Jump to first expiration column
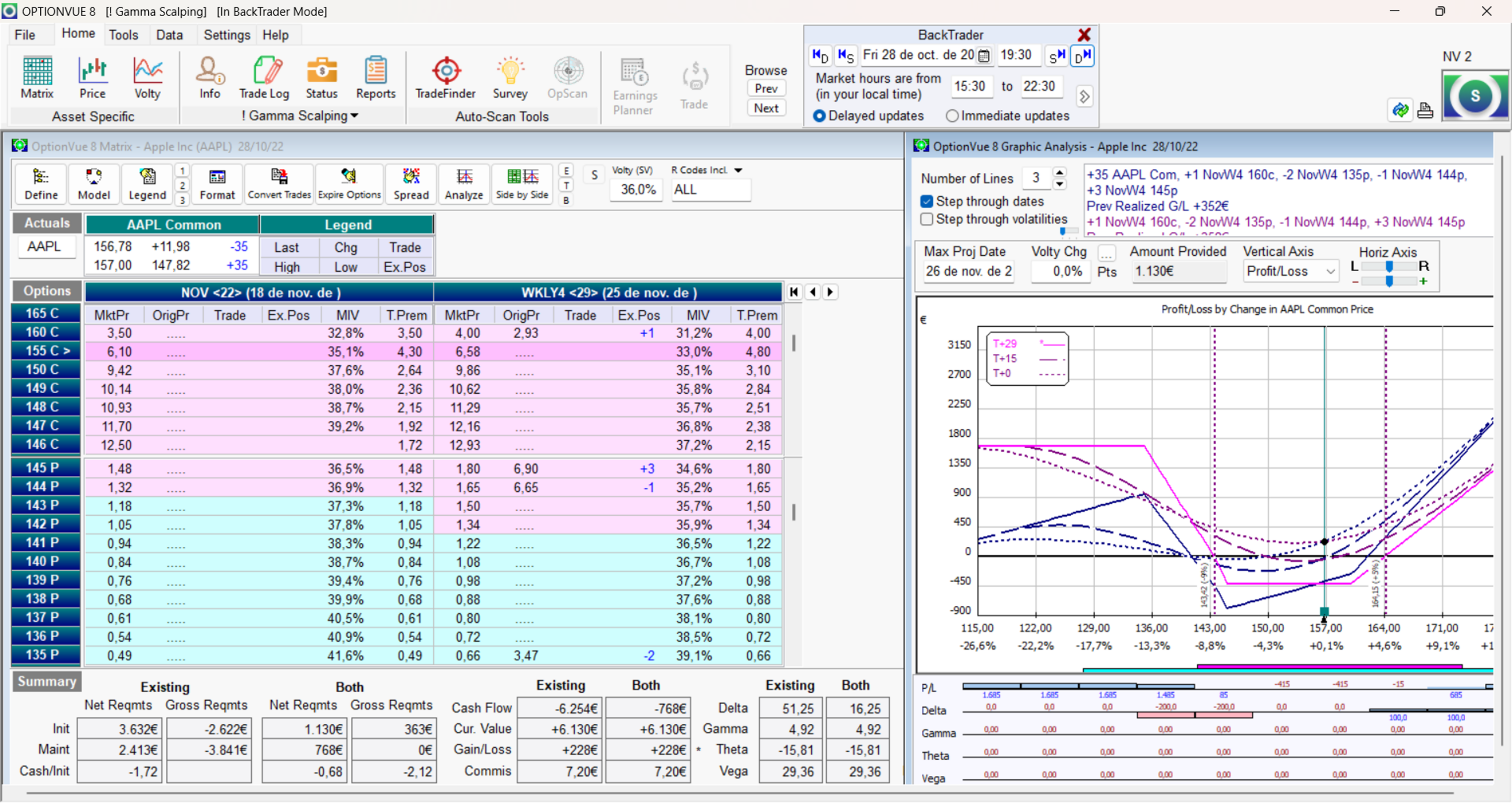This screenshot has width=1512, height=803. 794,292
